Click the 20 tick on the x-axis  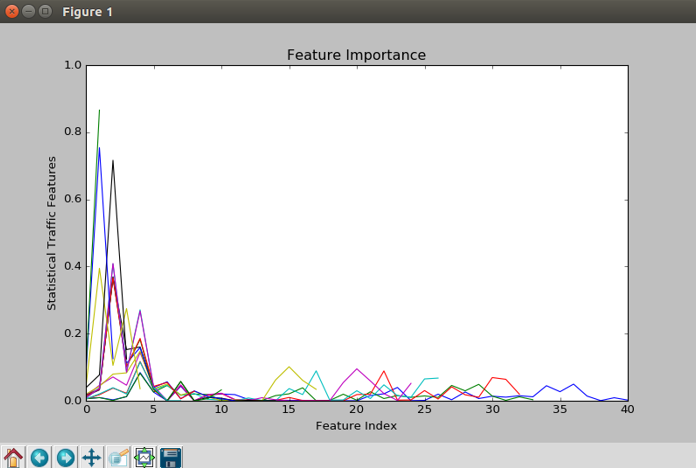point(356,409)
